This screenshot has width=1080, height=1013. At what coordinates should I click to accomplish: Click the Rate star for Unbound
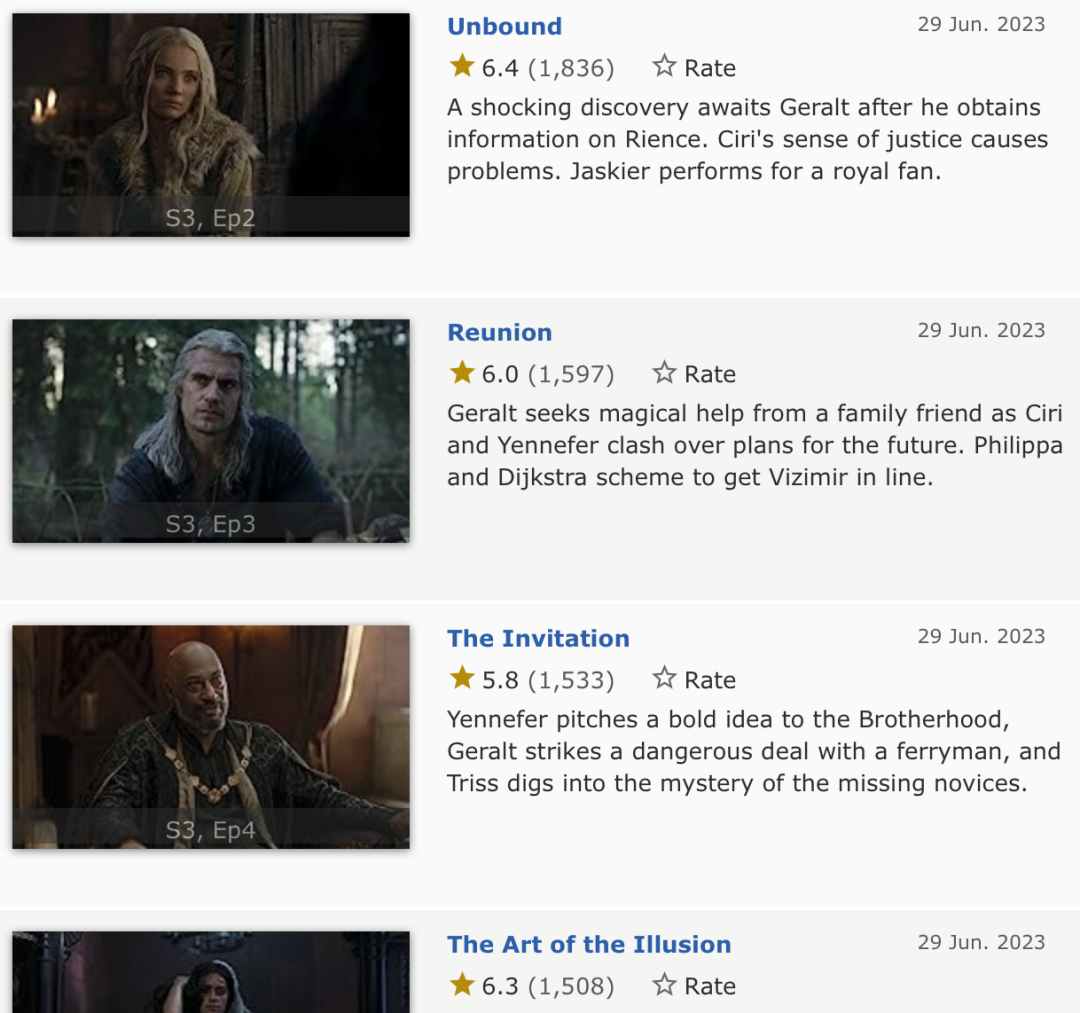(x=664, y=66)
